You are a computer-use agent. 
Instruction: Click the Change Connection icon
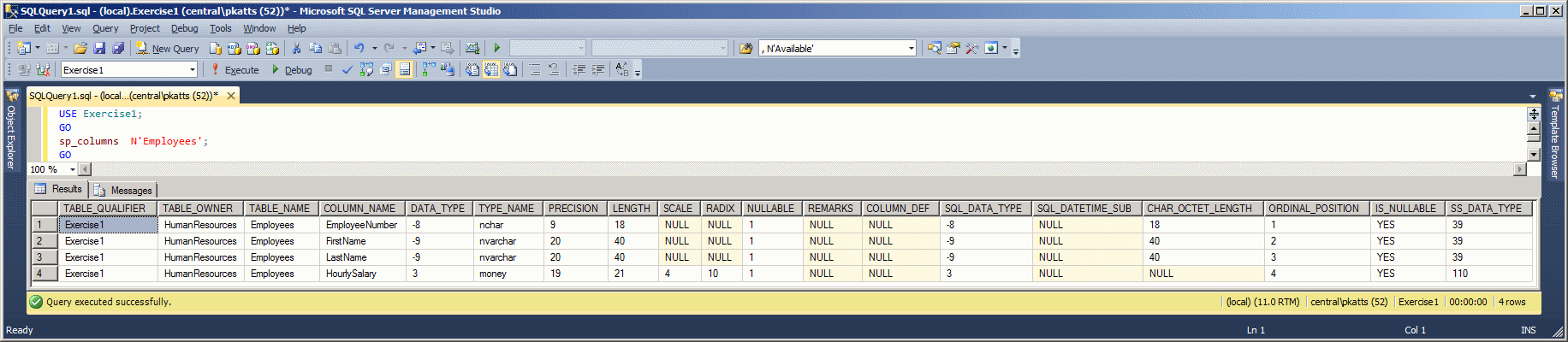click(x=43, y=69)
